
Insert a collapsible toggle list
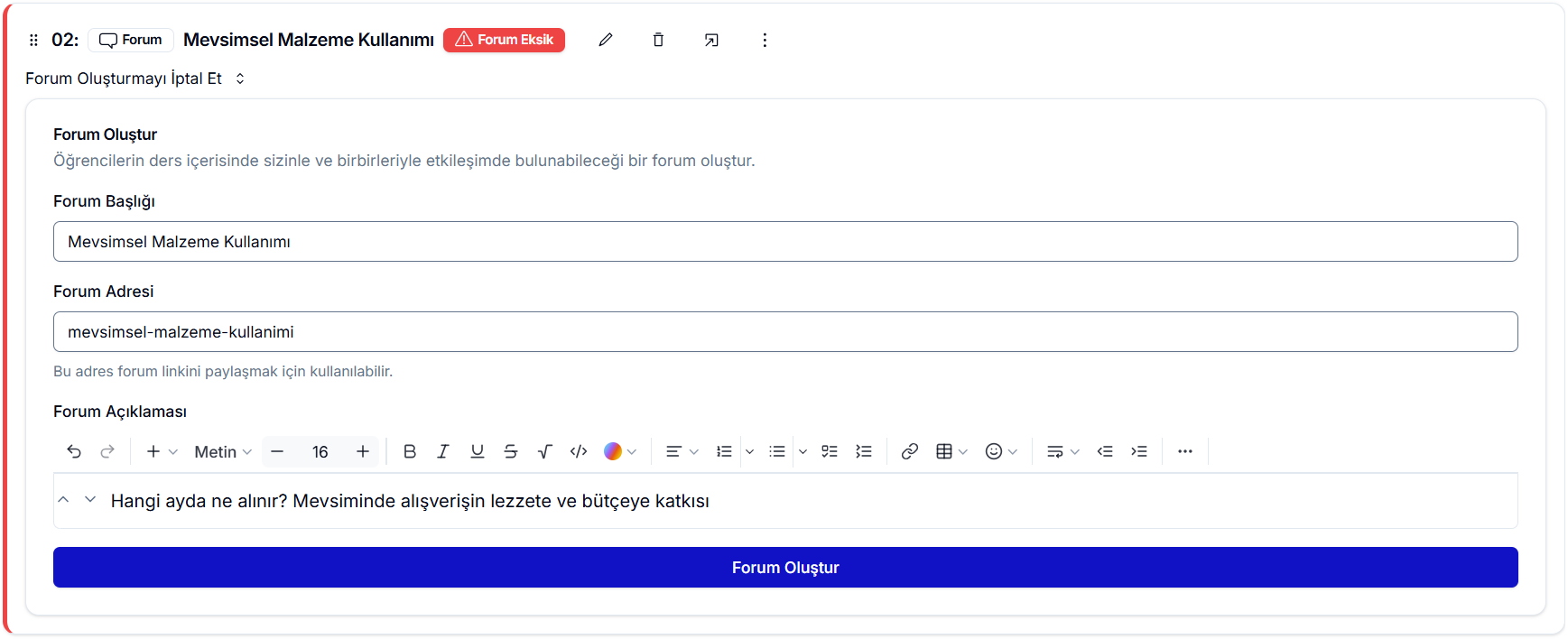pyautogui.click(x=864, y=451)
